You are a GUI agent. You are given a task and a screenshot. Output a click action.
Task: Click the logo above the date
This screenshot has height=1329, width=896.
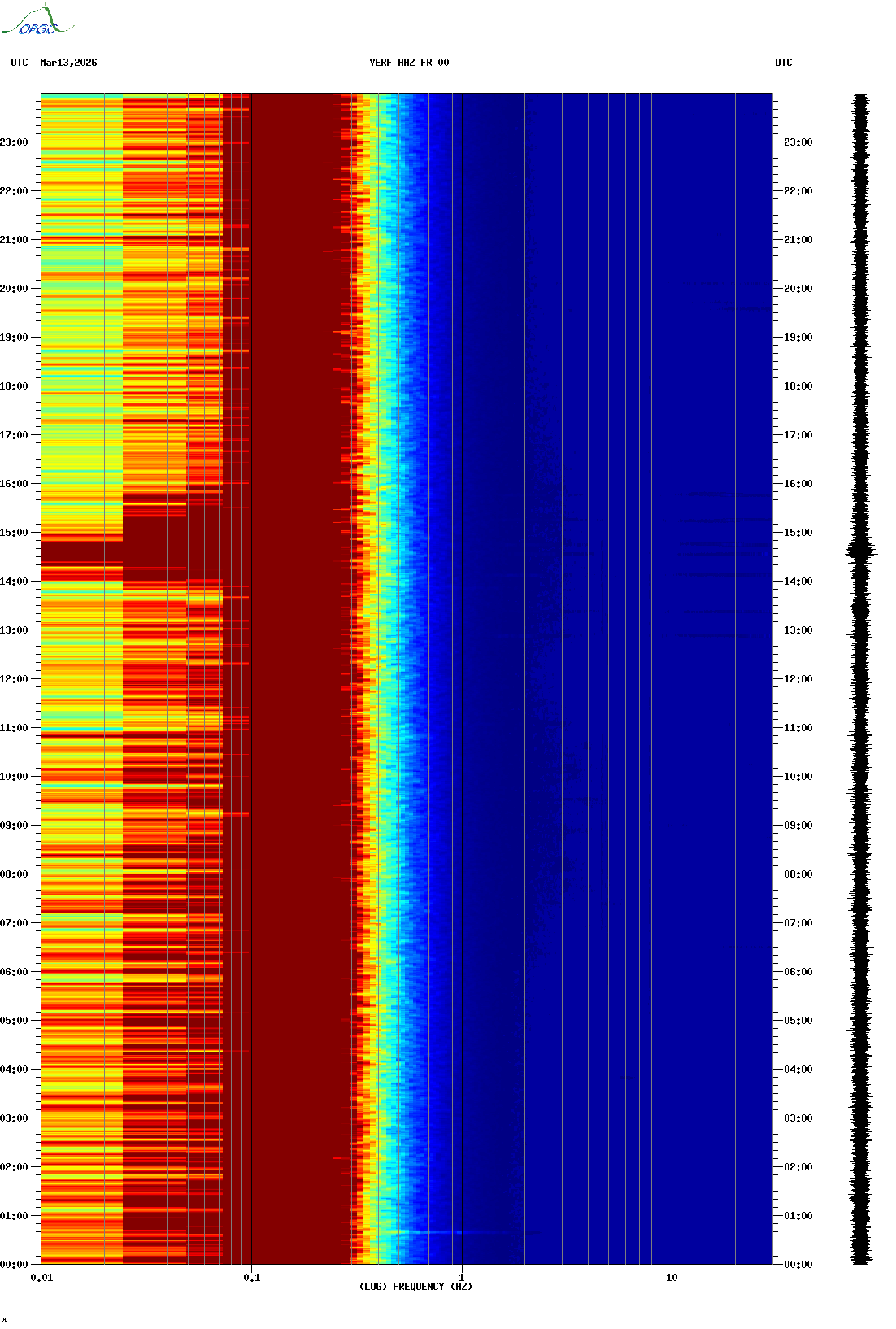pyautogui.click(x=37, y=21)
